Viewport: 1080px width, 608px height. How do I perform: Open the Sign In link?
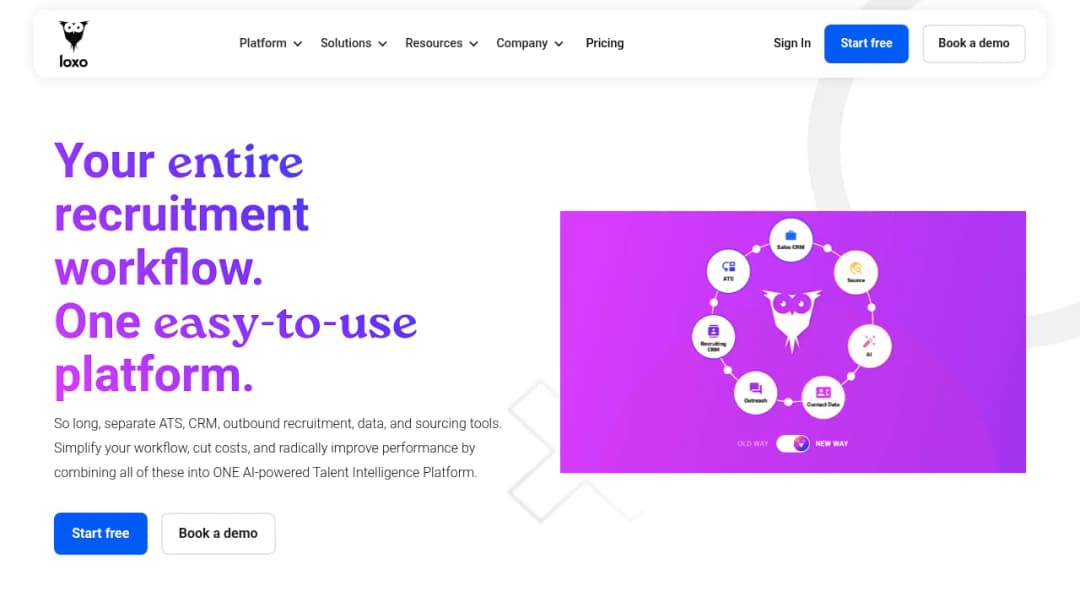(792, 43)
